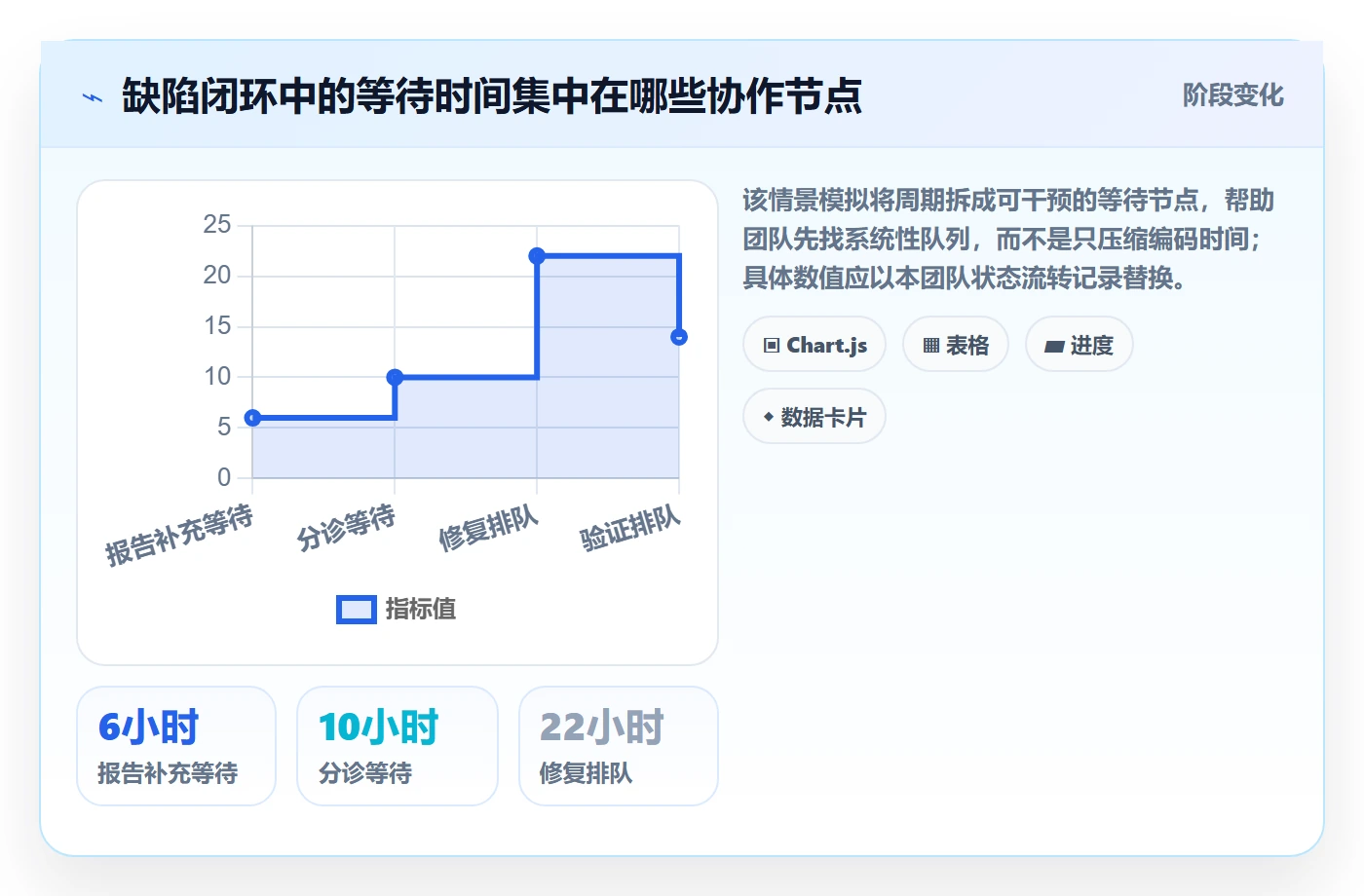The image size is (1364, 896).
Task: Open the 22小时 修复排队 card
Action: pyautogui.click(x=619, y=746)
